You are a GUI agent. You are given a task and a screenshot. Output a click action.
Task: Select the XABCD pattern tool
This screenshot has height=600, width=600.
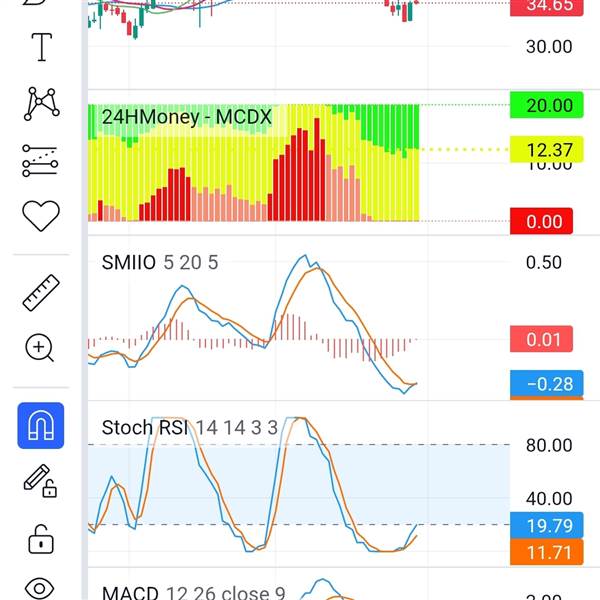[41, 104]
